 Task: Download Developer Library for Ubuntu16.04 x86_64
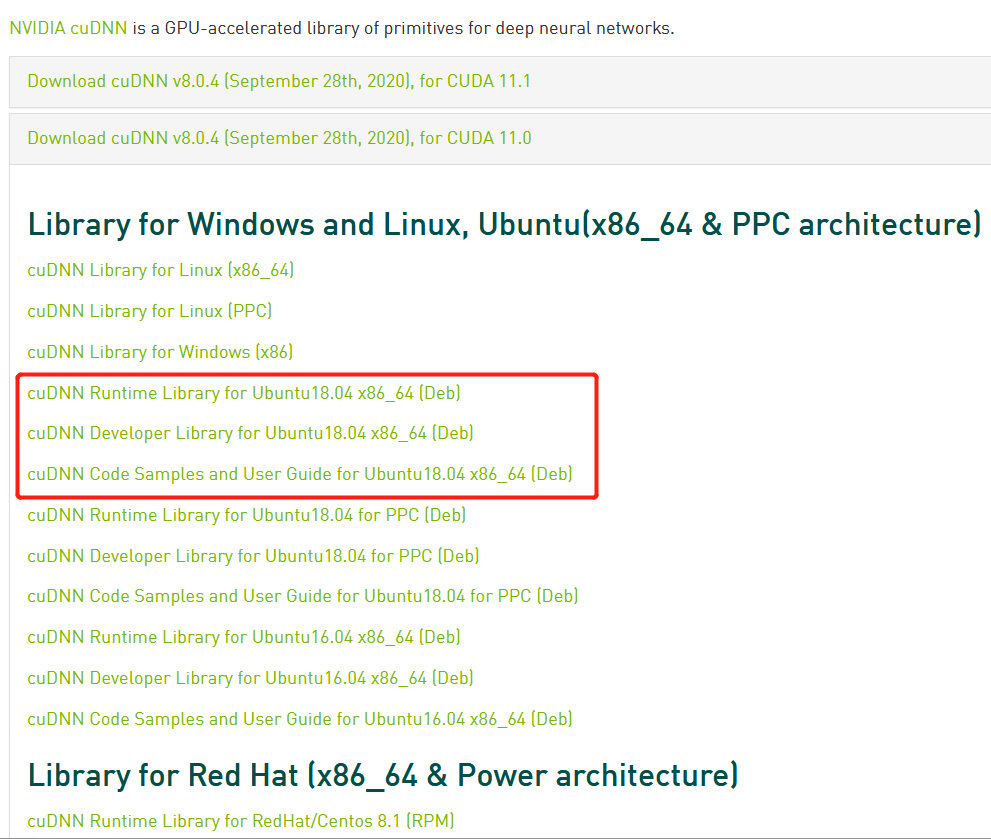point(251,678)
